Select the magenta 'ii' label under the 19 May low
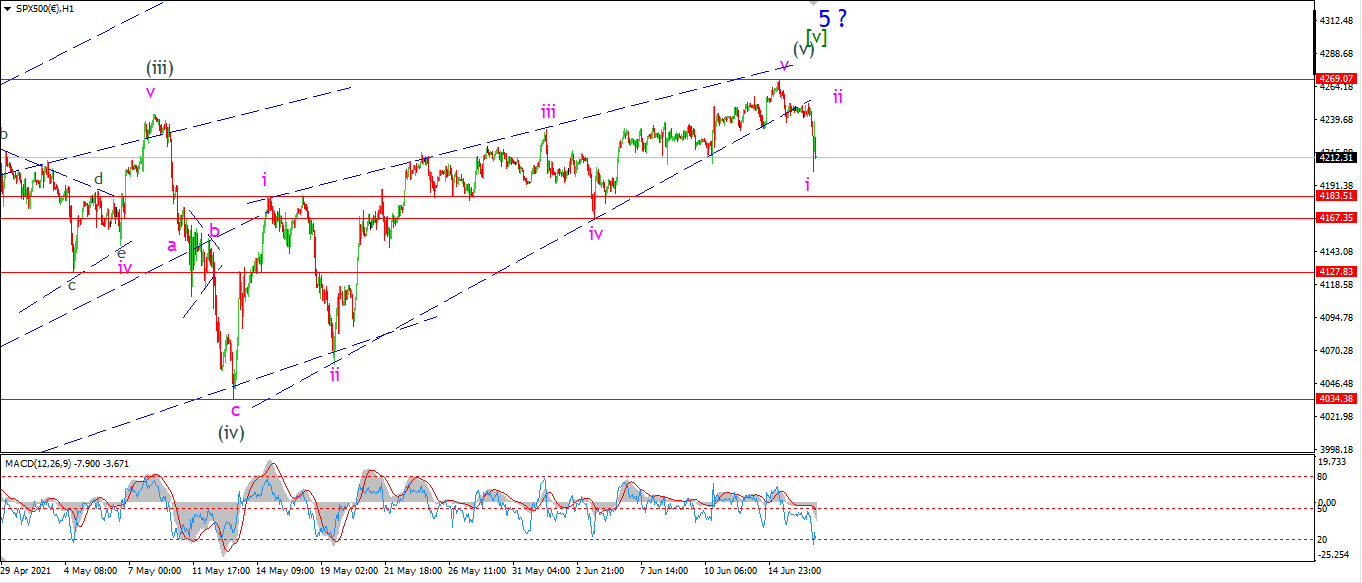 pos(335,374)
